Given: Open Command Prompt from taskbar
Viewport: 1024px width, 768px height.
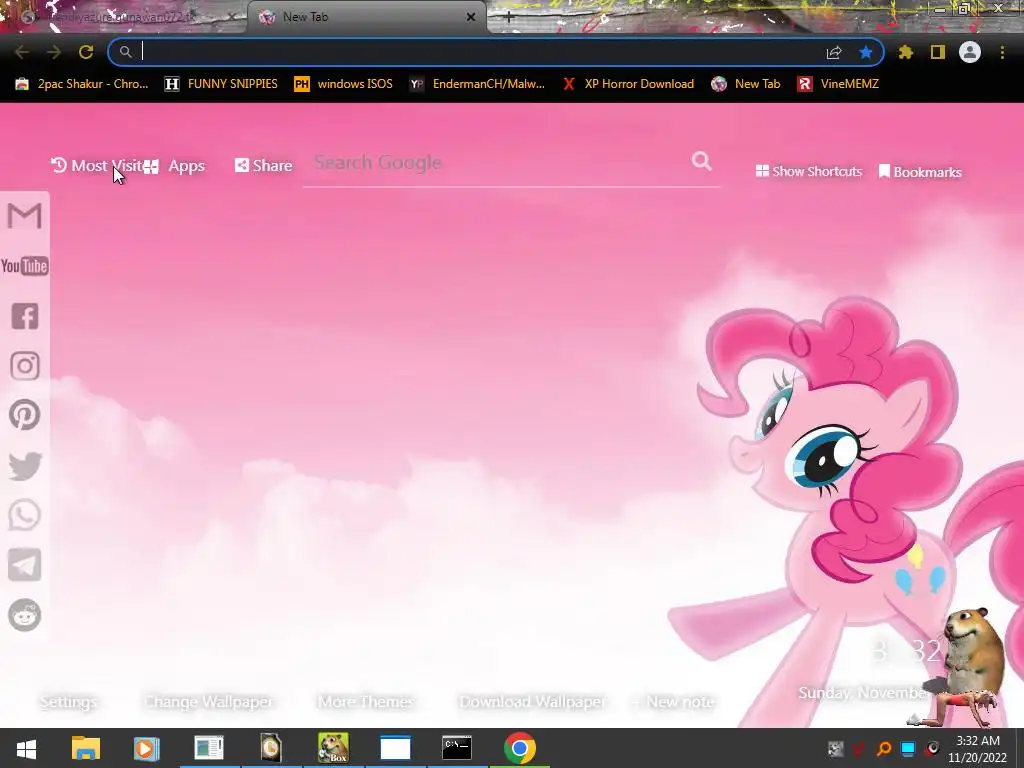Looking at the screenshot, I should pos(456,748).
